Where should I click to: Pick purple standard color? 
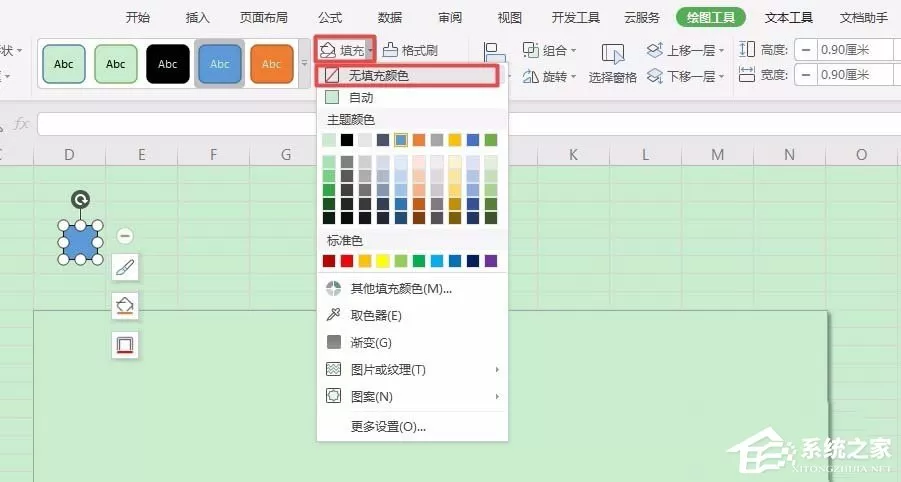click(x=491, y=261)
